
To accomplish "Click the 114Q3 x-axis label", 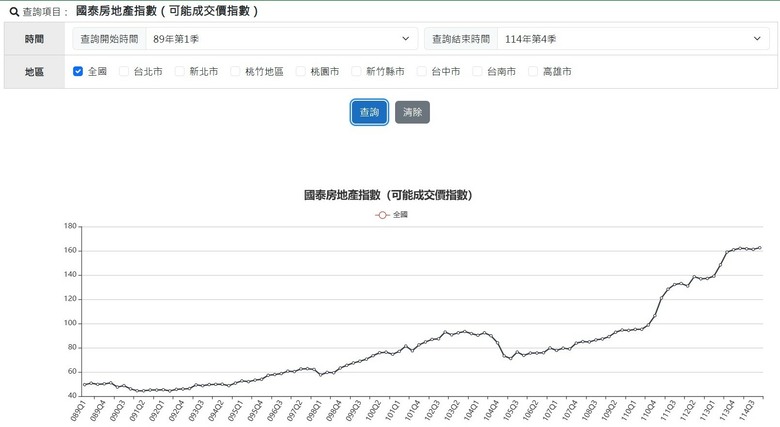I will tap(747, 411).
